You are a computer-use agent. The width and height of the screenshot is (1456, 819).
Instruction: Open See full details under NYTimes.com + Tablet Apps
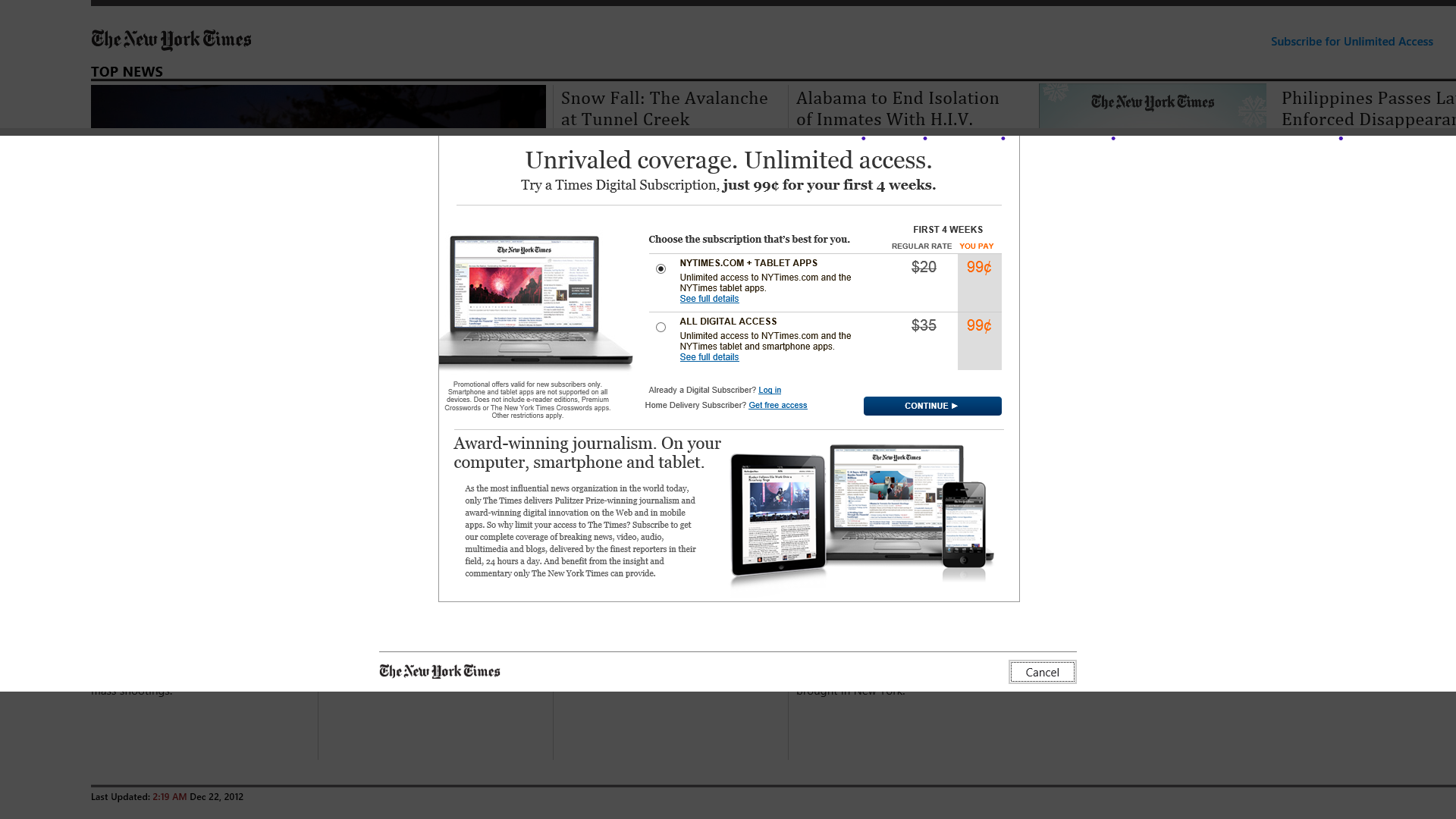(708, 299)
